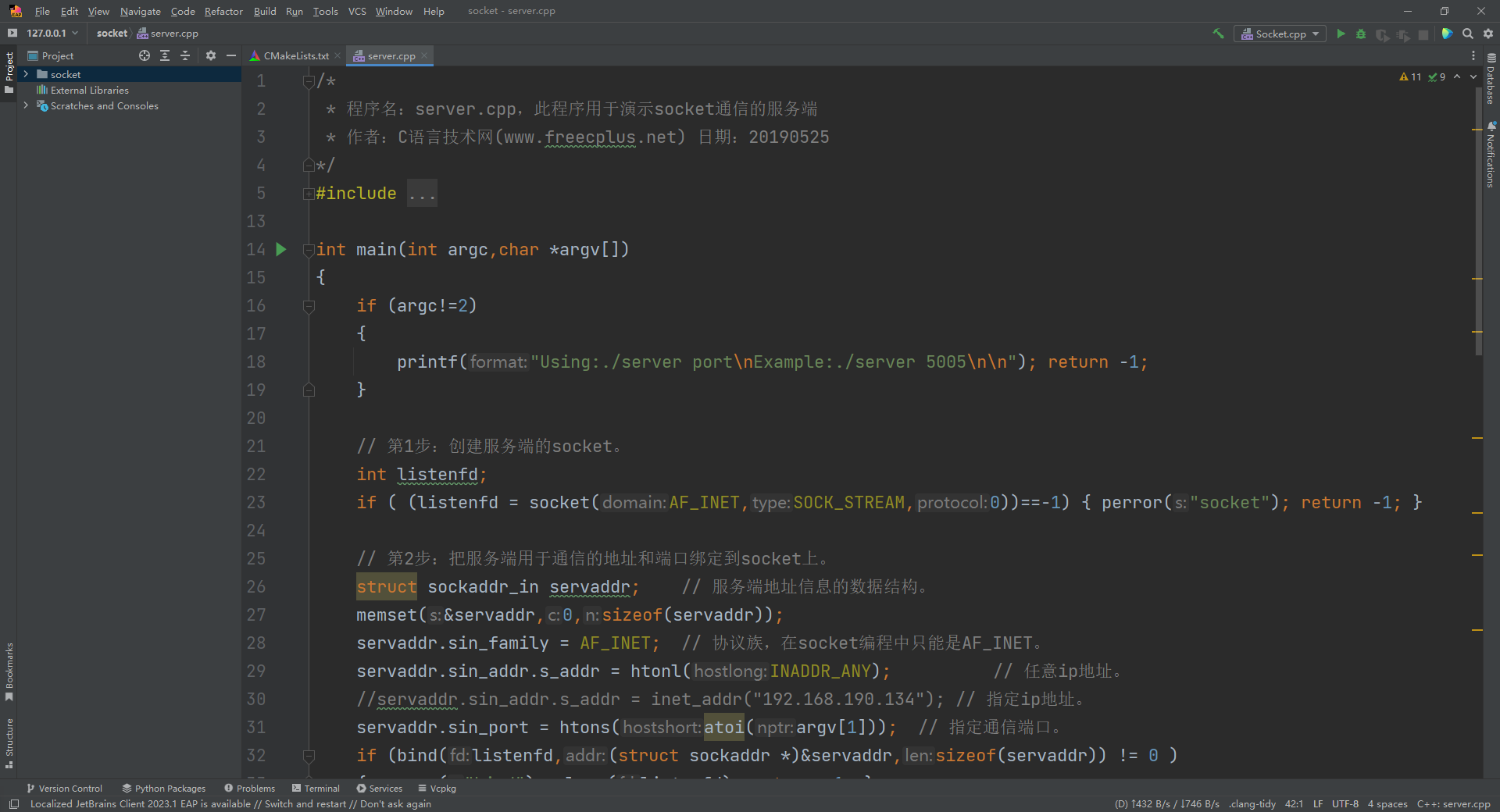Open Vcpkg tool window
The image size is (1500, 812).
[437, 788]
